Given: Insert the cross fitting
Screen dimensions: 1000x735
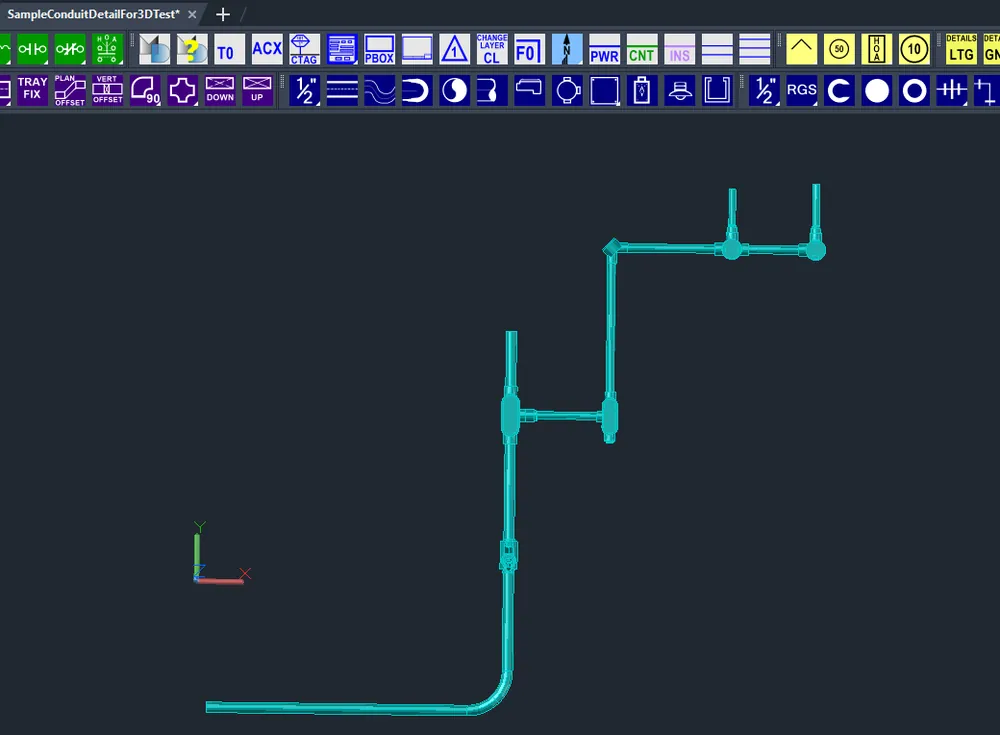Looking at the screenshot, I should tap(183, 90).
